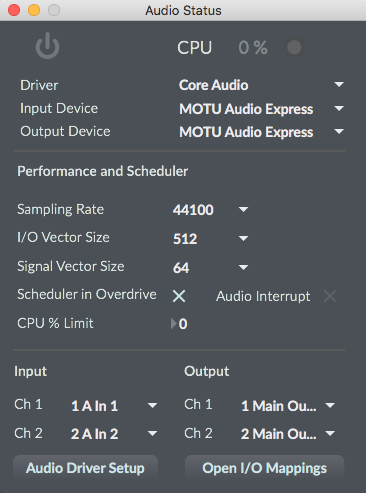Open the Output Device dropdown menu
The width and height of the screenshot is (366, 493).
[261, 132]
